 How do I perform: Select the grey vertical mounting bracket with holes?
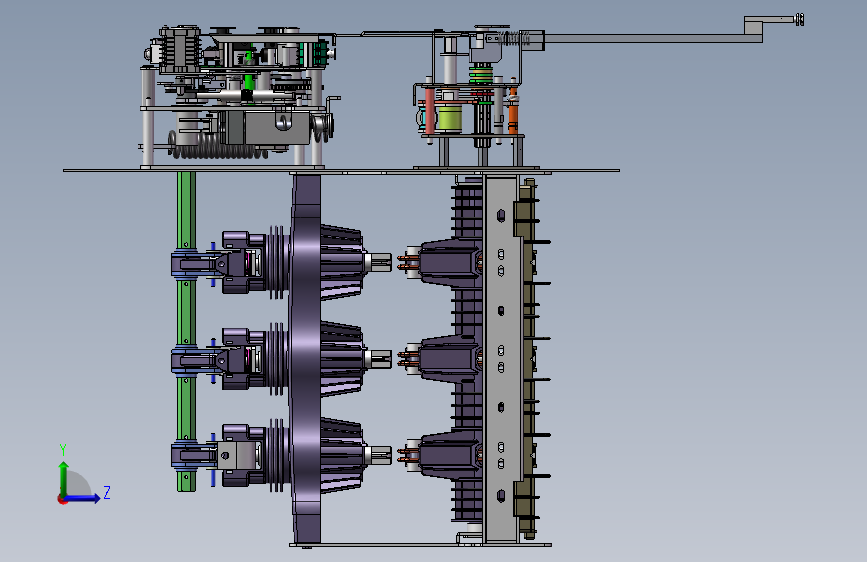pos(502,358)
